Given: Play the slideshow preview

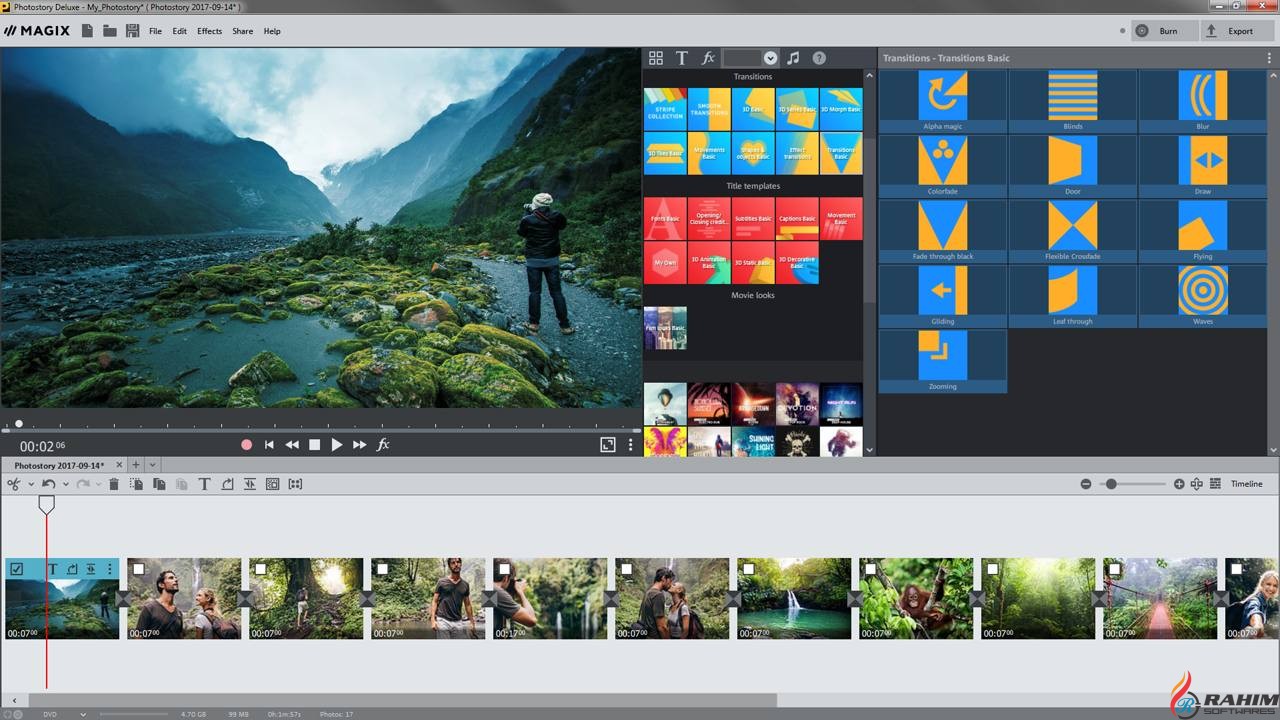Looking at the screenshot, I should click(x=337, y=445).
